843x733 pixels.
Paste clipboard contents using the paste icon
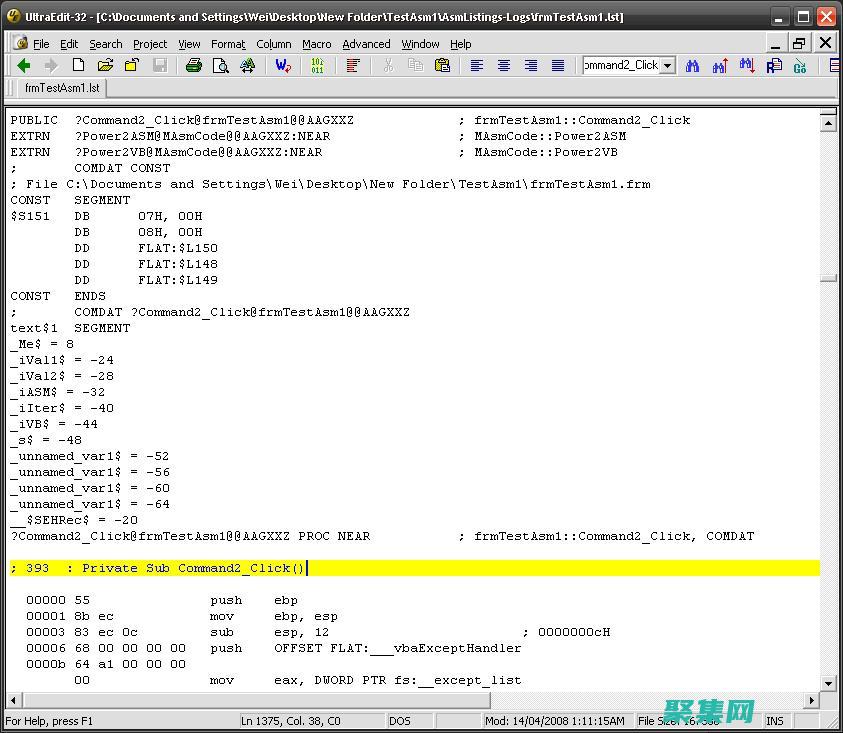(x=442, y=65)
